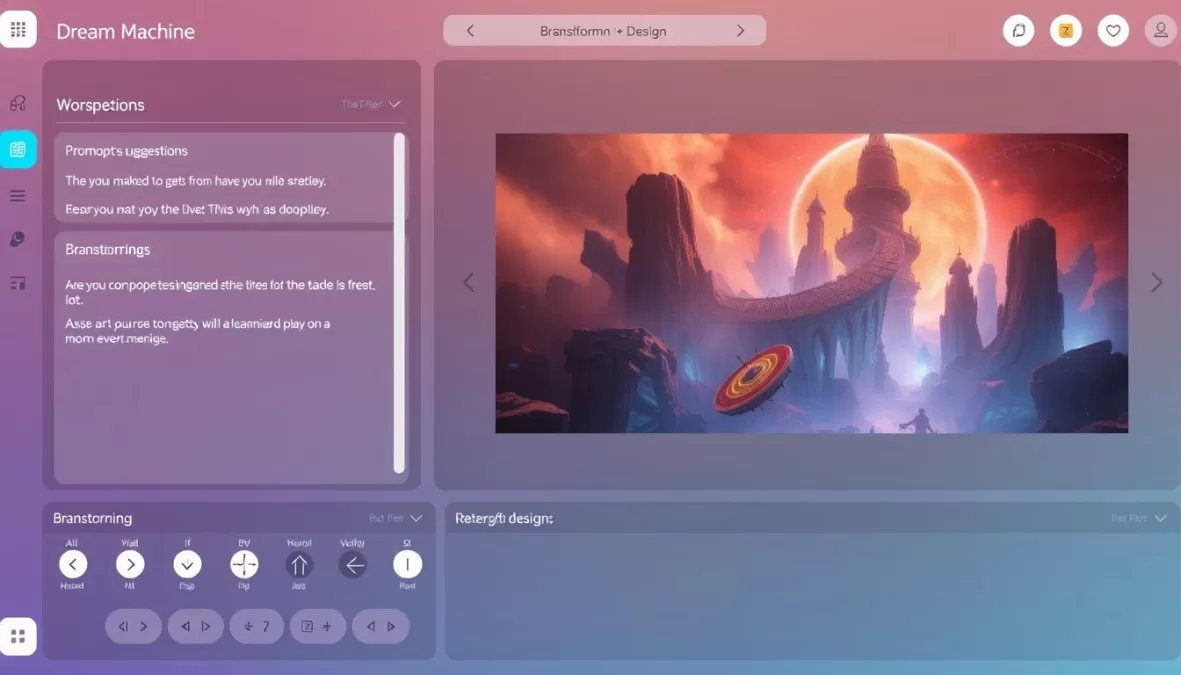Screen dimensions: 1181x675
Task: Open the chat bubble icon in the top right
Action: 1018,30
